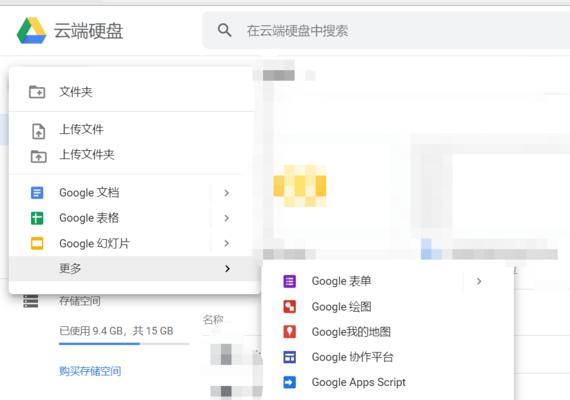Click the search magnifier icon
The image size is (570, 400).
tap(224, 30)
